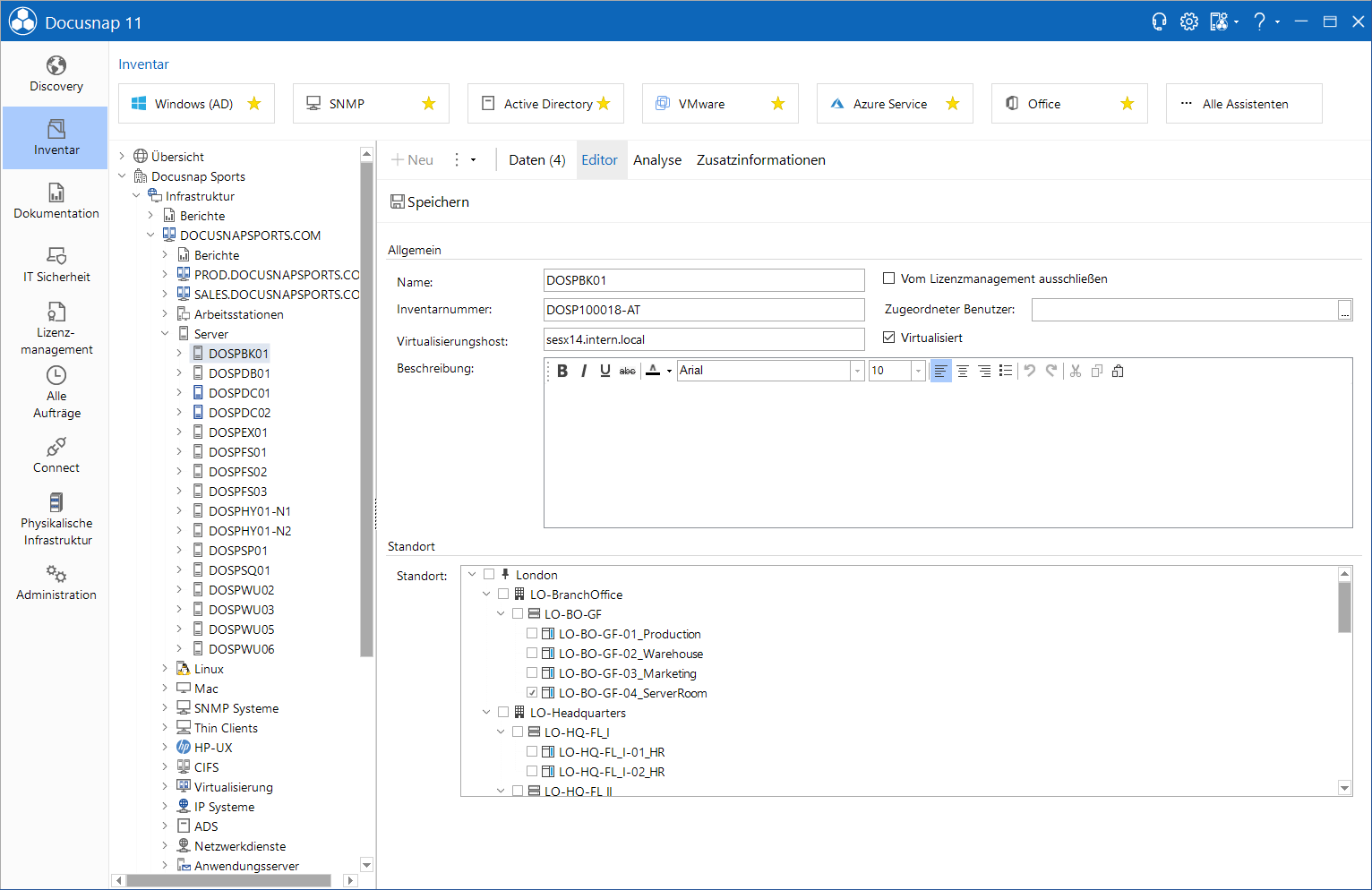
Task: Uncheck the Virtualisiert checkbox
Action: tap(889, 338)
